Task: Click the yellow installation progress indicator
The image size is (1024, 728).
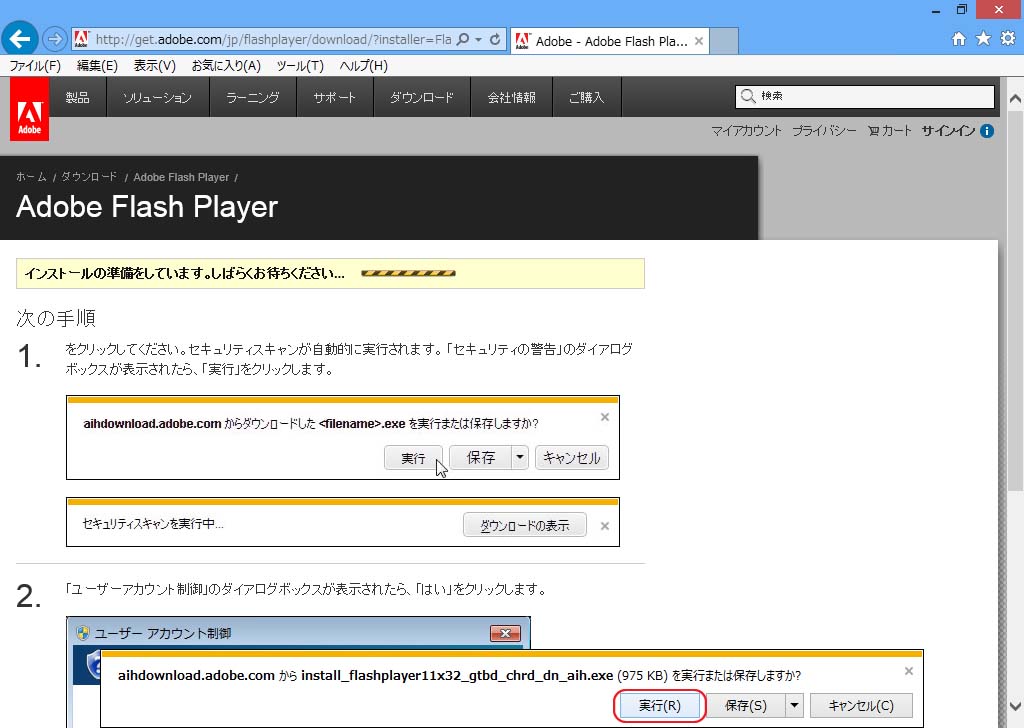Action: pos(408,272)
